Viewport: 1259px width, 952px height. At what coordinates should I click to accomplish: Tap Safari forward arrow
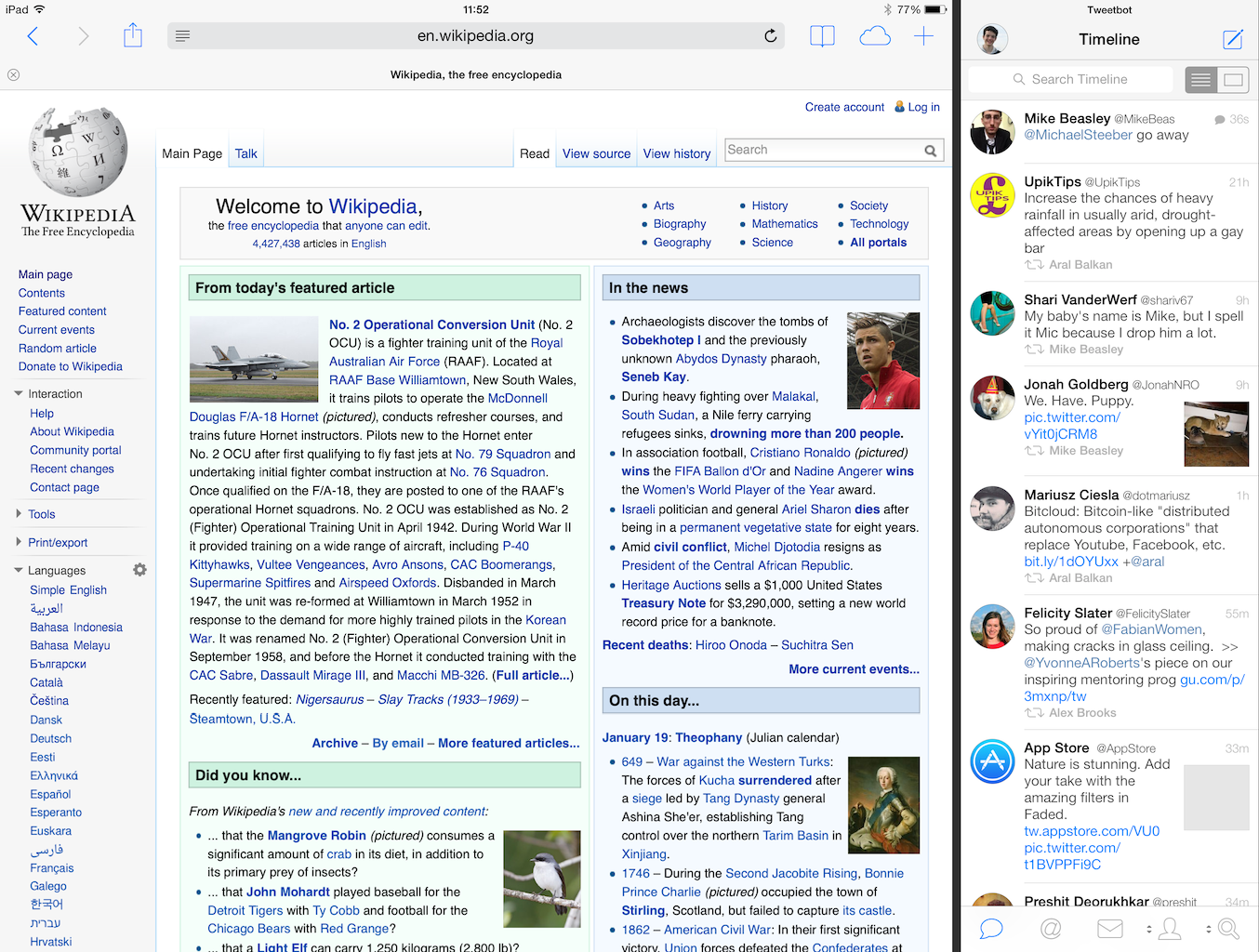tap(84, 36)
